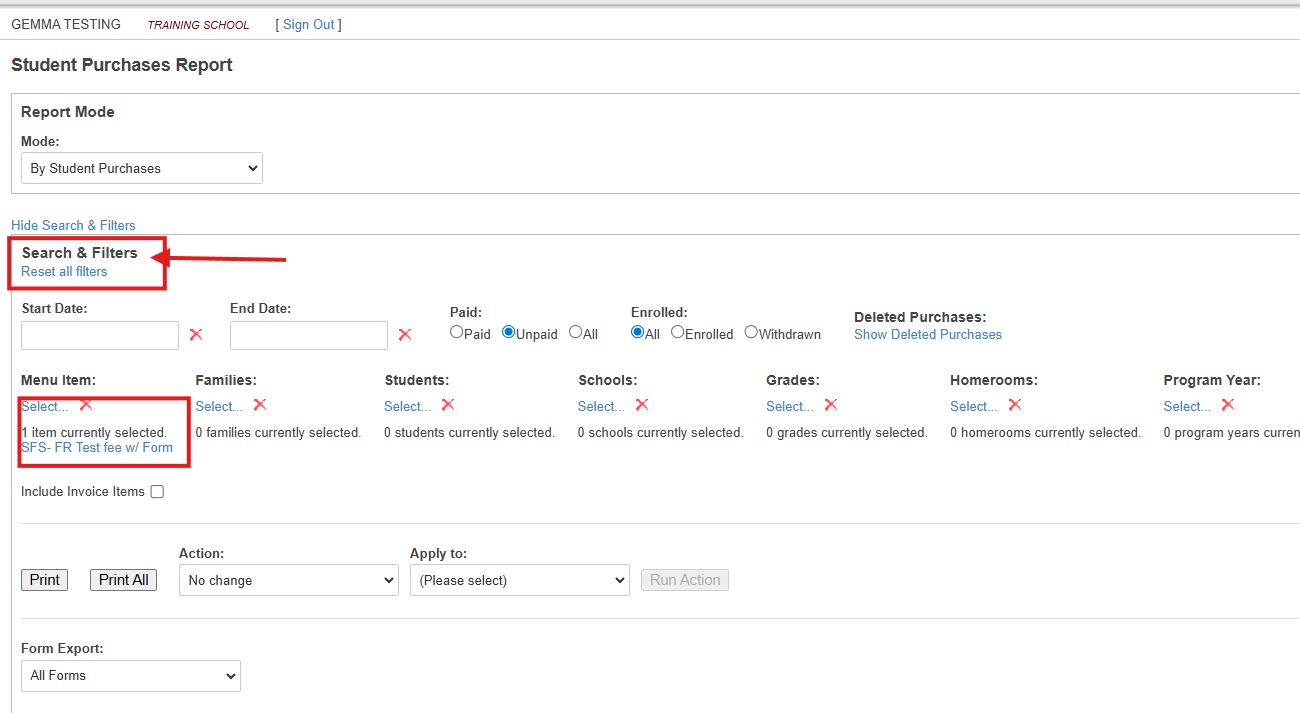The width and height of the screenshot is (1300, 713).
Task: Clear Schools filter with red X
Action: 642,405
